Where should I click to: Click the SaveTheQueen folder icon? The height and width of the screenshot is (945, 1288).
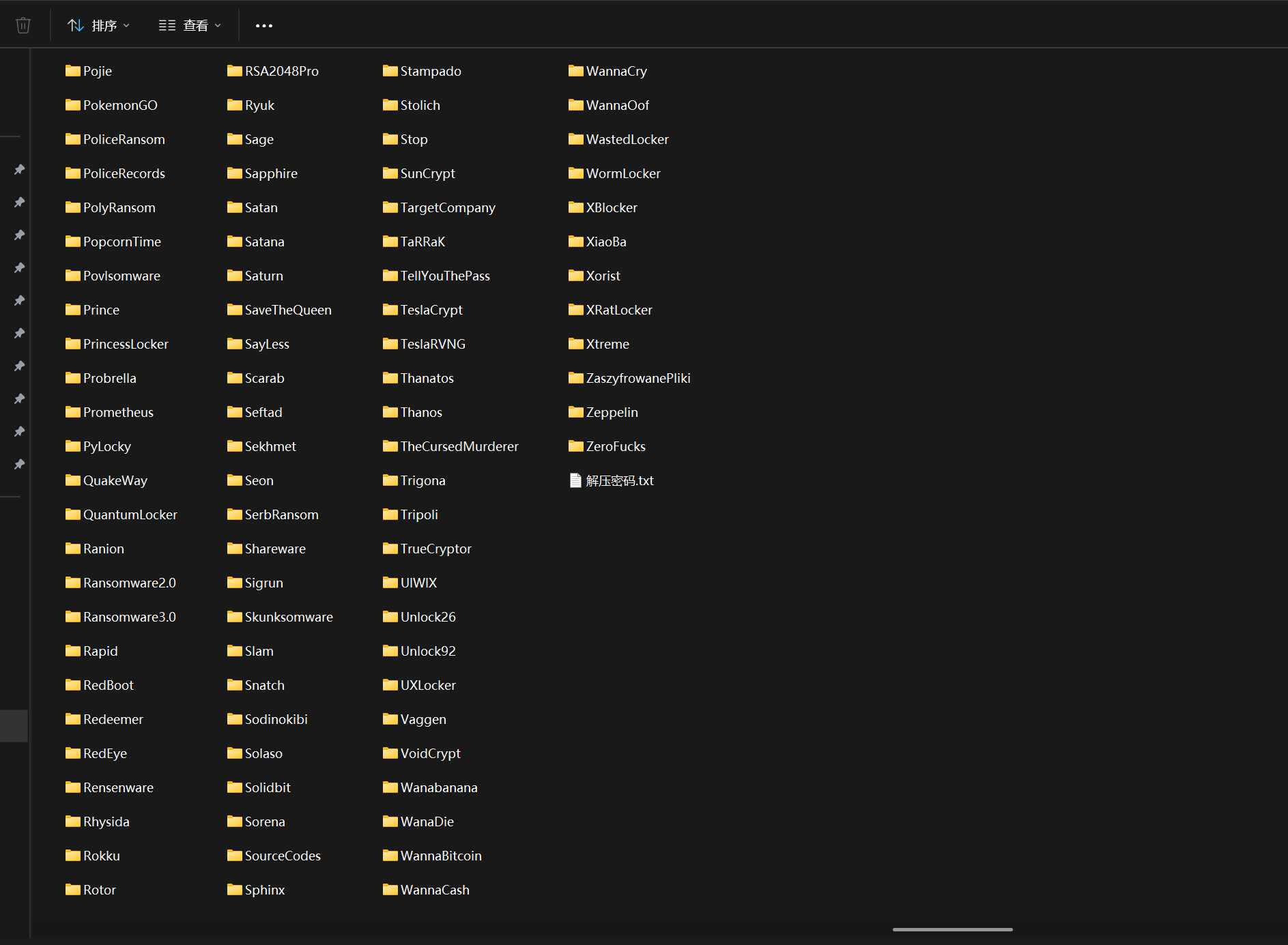[235, 309]
